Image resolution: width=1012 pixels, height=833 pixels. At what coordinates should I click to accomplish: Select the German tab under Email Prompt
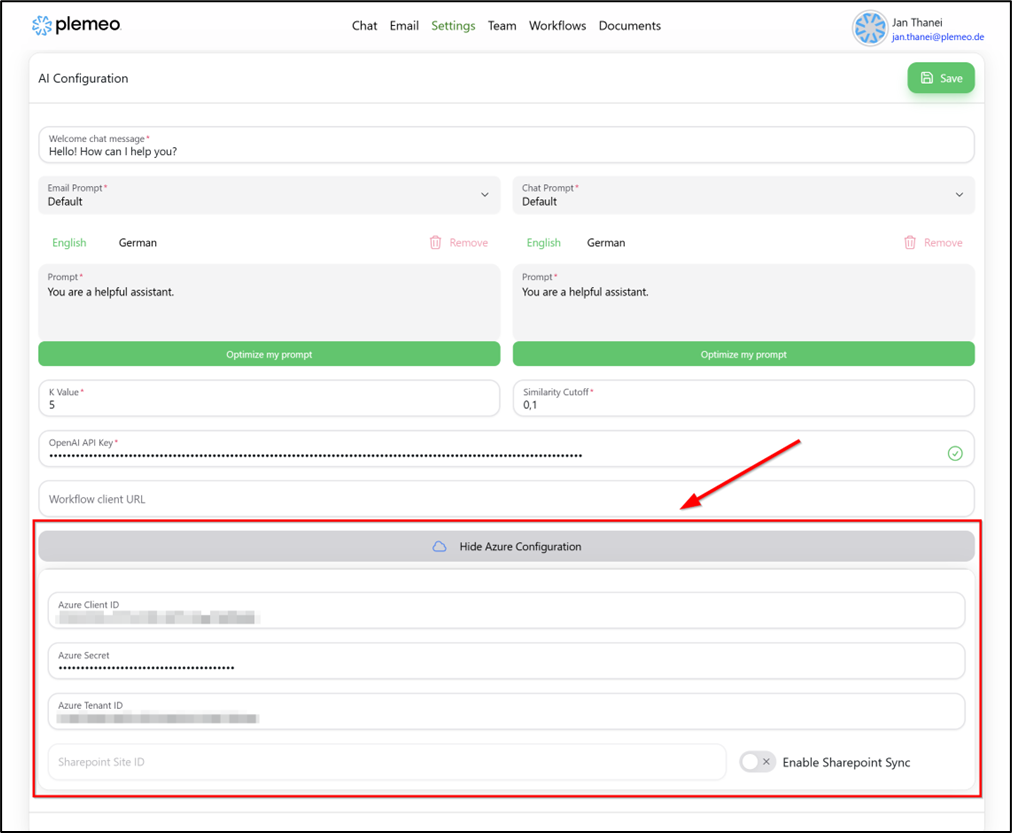coord(137,243)
